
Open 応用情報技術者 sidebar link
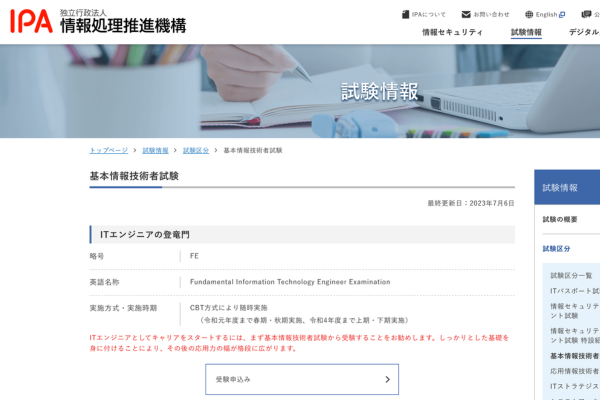click(575, 371)
